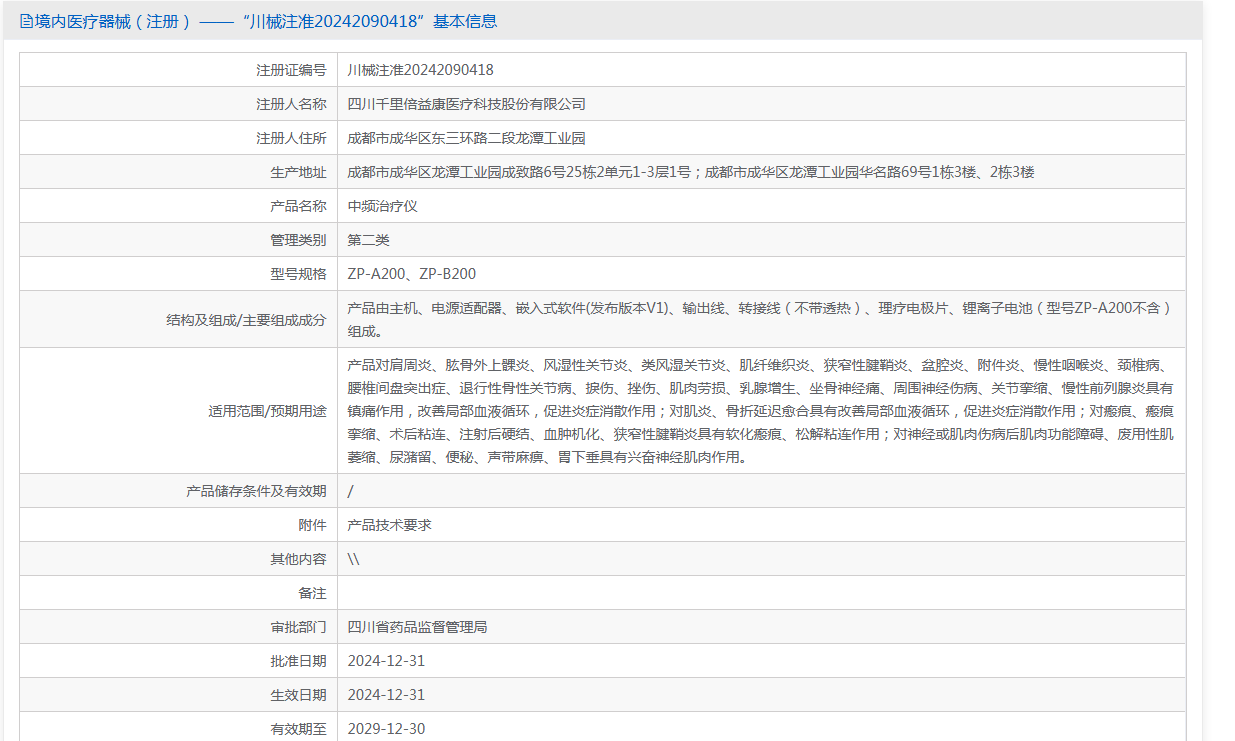Click the heading 境内医疗器械(注册) 基本信息
The width and height of the screenshot is (1235, 741).
(266, 21)
